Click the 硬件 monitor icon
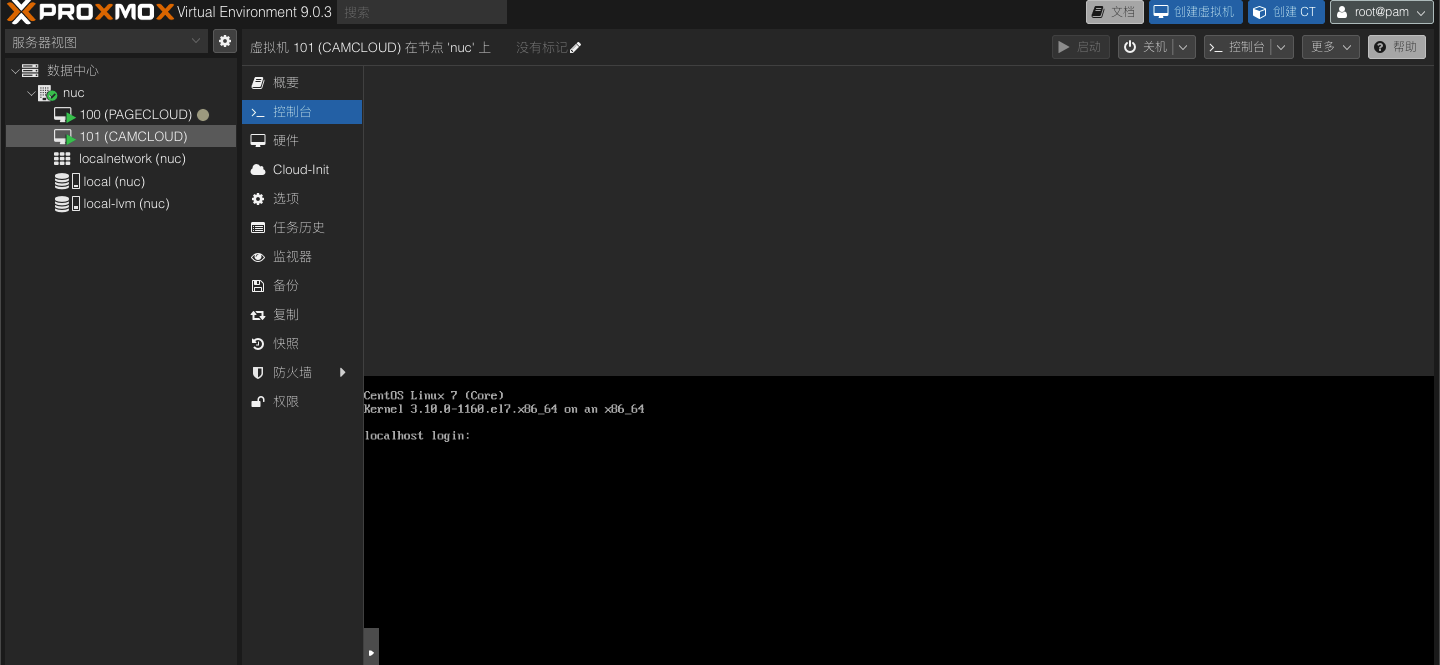Viewport: 1440px width, 665px height. [x=258, y=141]
